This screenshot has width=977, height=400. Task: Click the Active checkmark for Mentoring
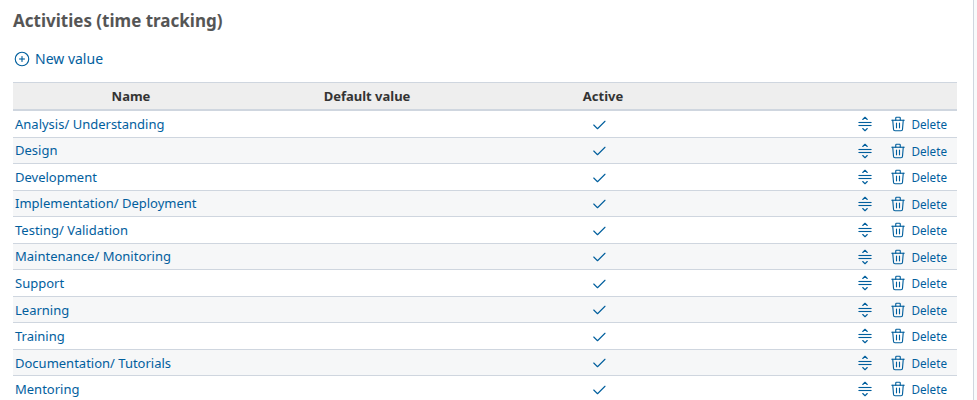(599, 389)
